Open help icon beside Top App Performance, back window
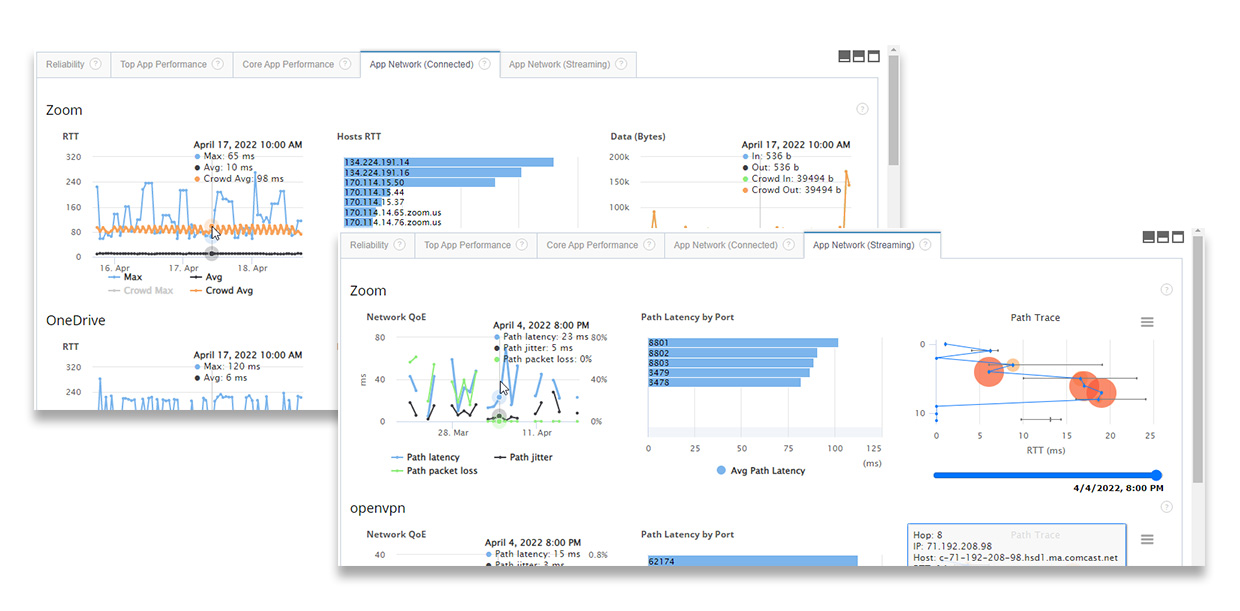Screen dimensions: 1240x611 pyautogui.click(x=218, y=64)
